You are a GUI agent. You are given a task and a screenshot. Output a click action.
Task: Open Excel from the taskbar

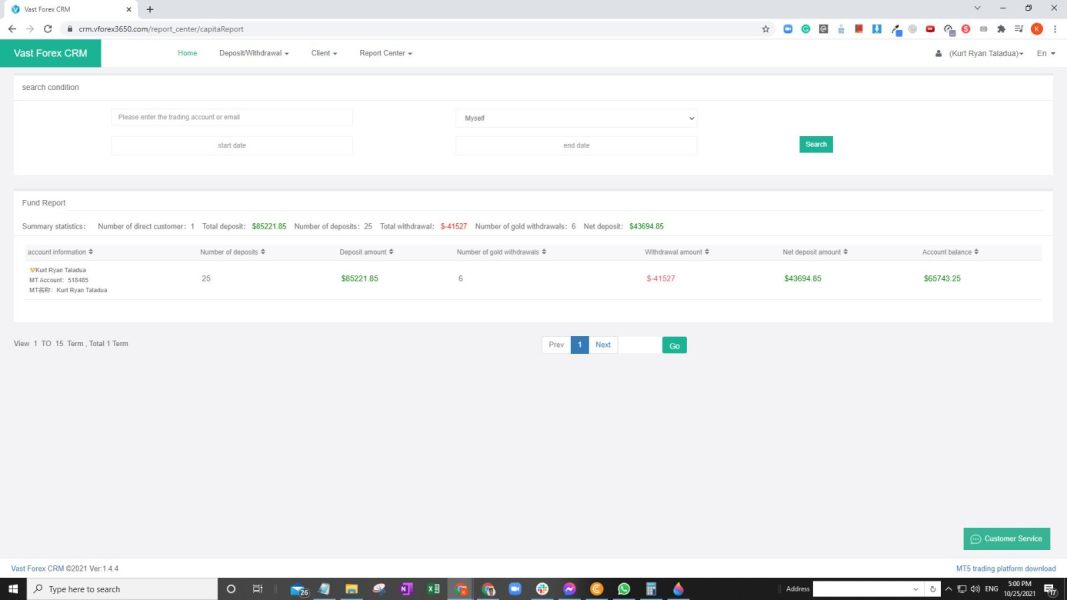click(433, 588)
